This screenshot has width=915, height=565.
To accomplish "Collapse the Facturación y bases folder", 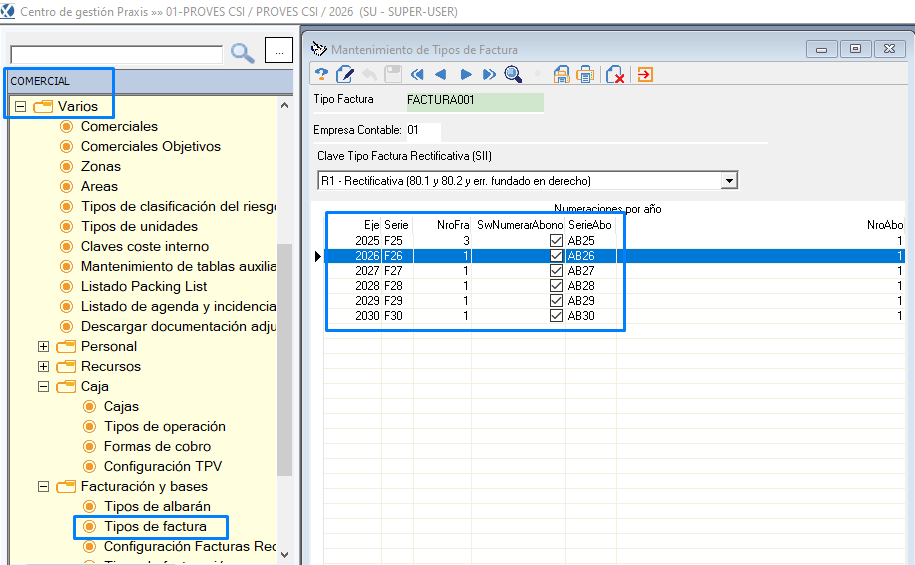I will [43, 486].
